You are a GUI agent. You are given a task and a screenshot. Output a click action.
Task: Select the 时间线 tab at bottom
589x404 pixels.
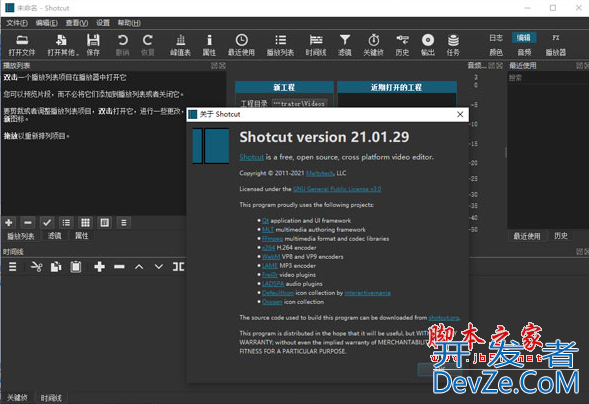pyautogui.click(x=51, y=398)
